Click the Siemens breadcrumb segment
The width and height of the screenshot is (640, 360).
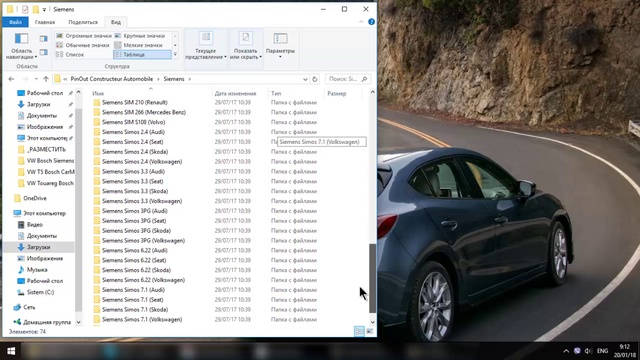pyautogui.click(x=174, y=79)
